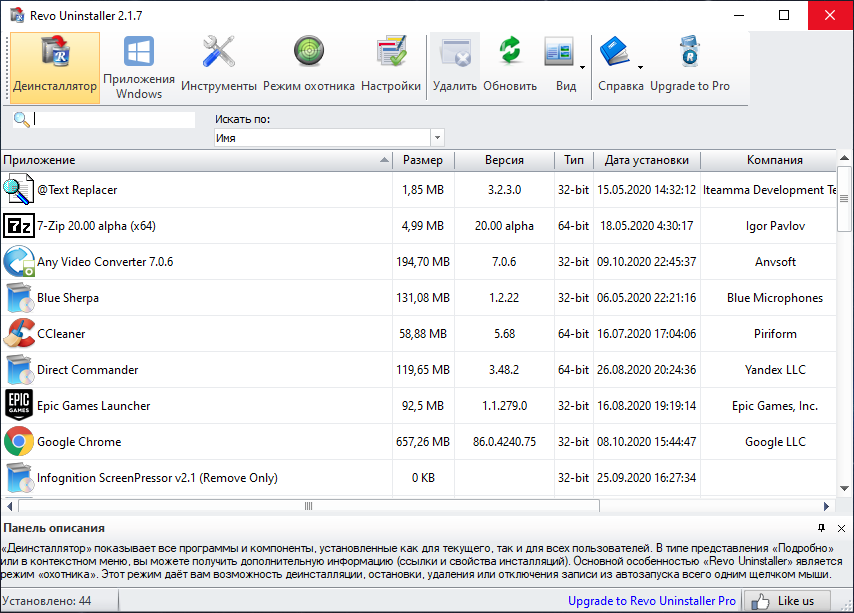Click the Like us button
854x613 pixels.
pos(787,601)
